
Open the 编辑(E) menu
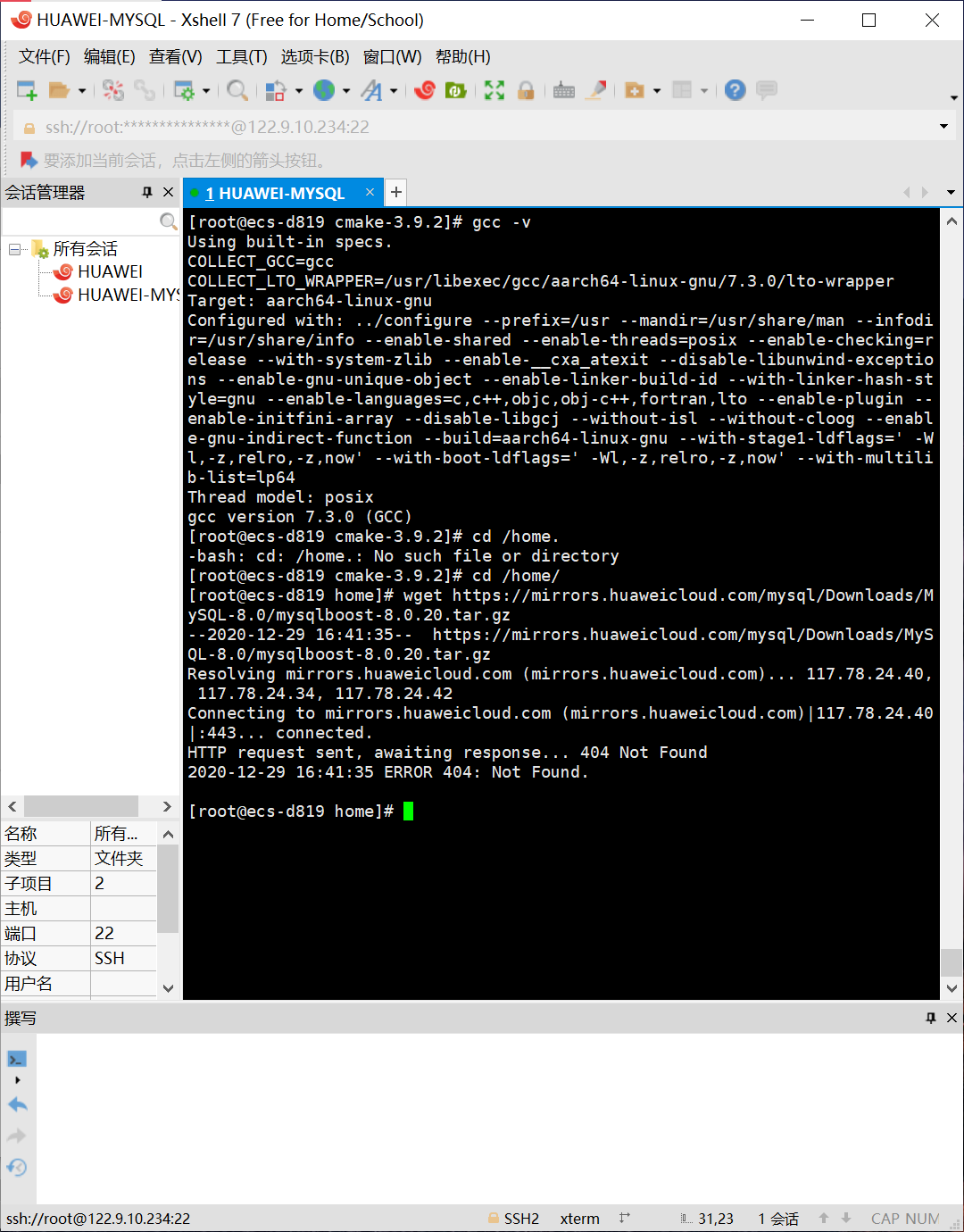[x=110, y=57]
